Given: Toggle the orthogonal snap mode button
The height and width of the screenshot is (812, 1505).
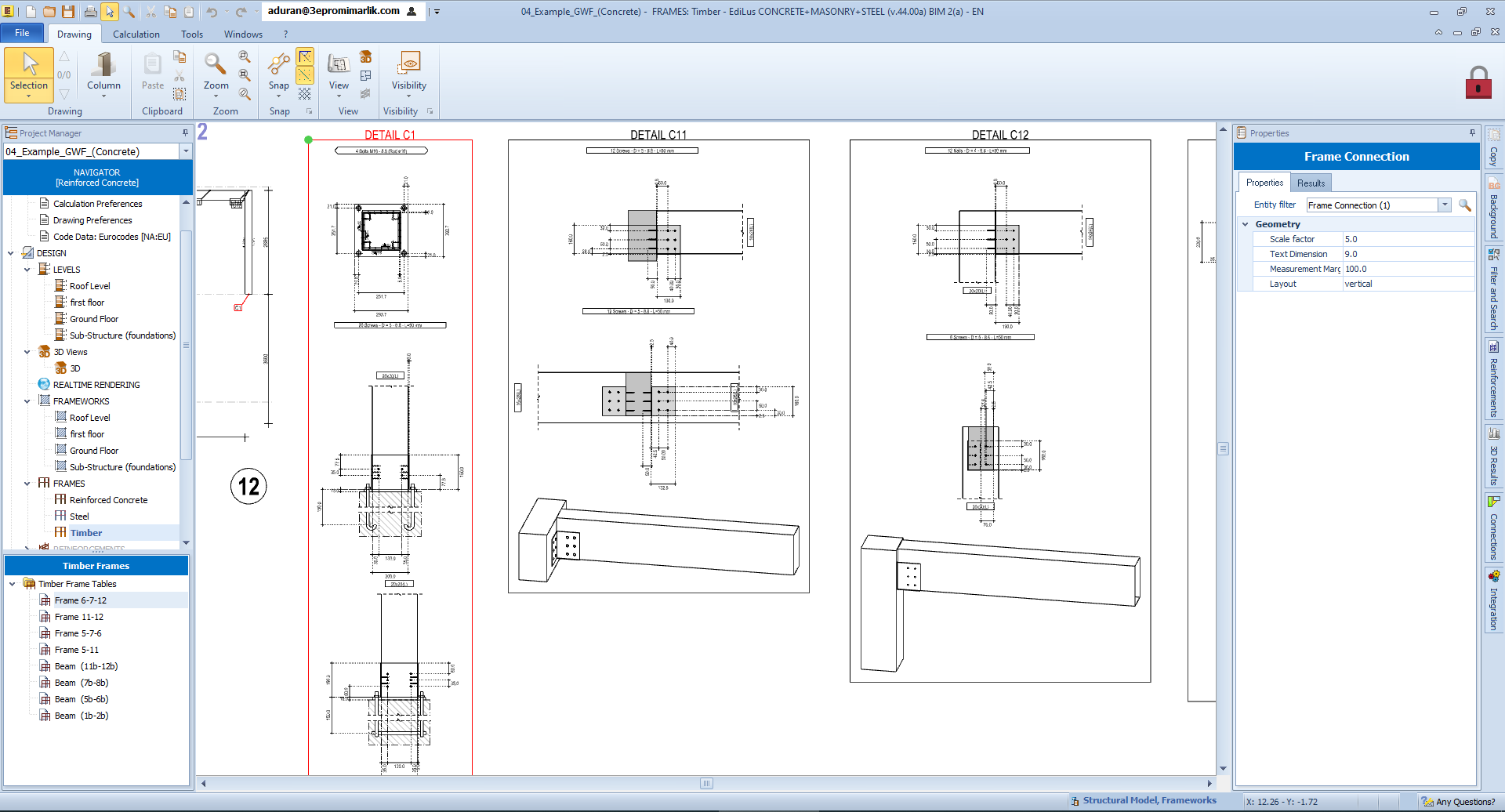Looking at the screenshot, I should pyautogui.click(x=305, y=56).
